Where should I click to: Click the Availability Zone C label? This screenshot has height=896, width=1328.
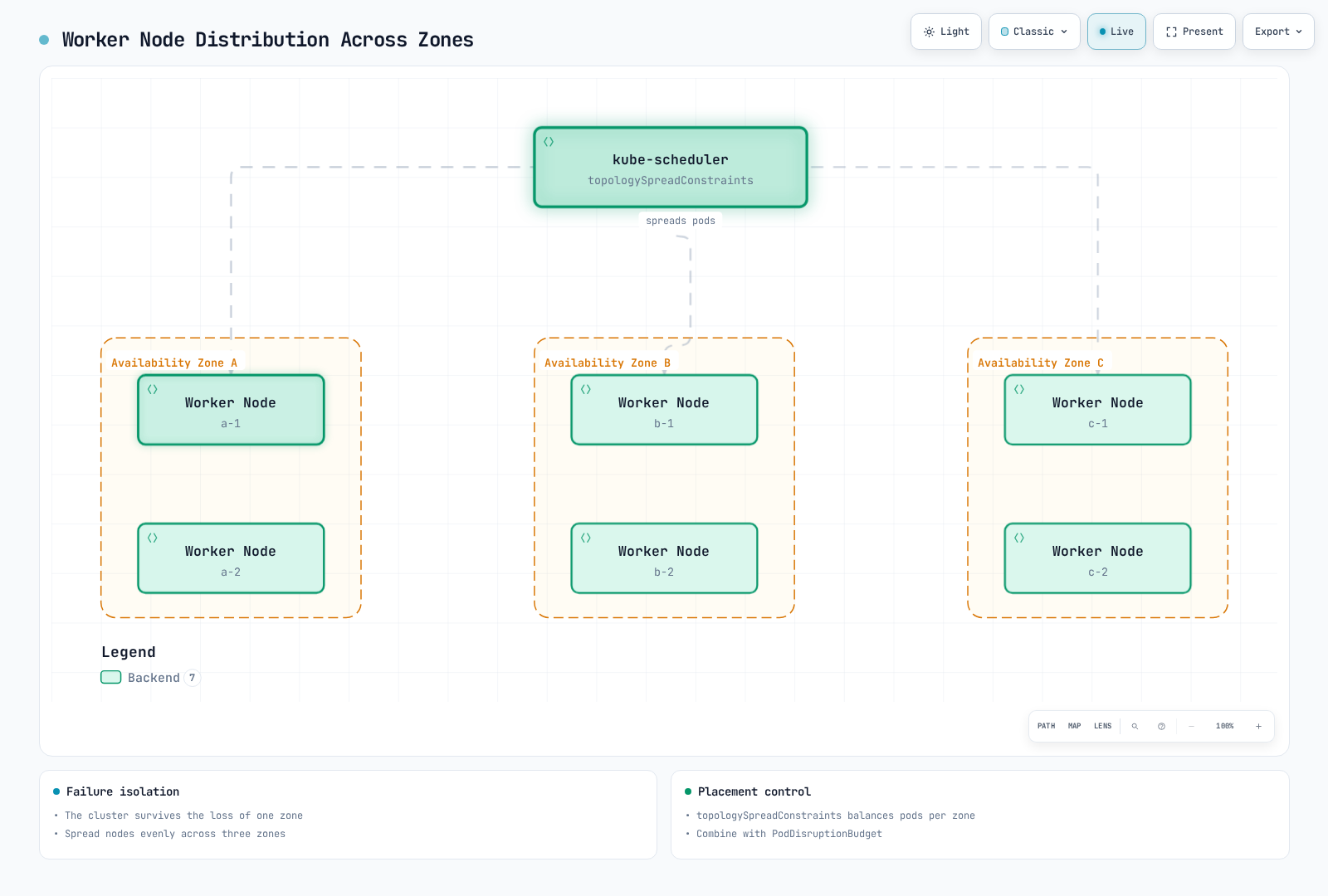tap(1041, 363)
